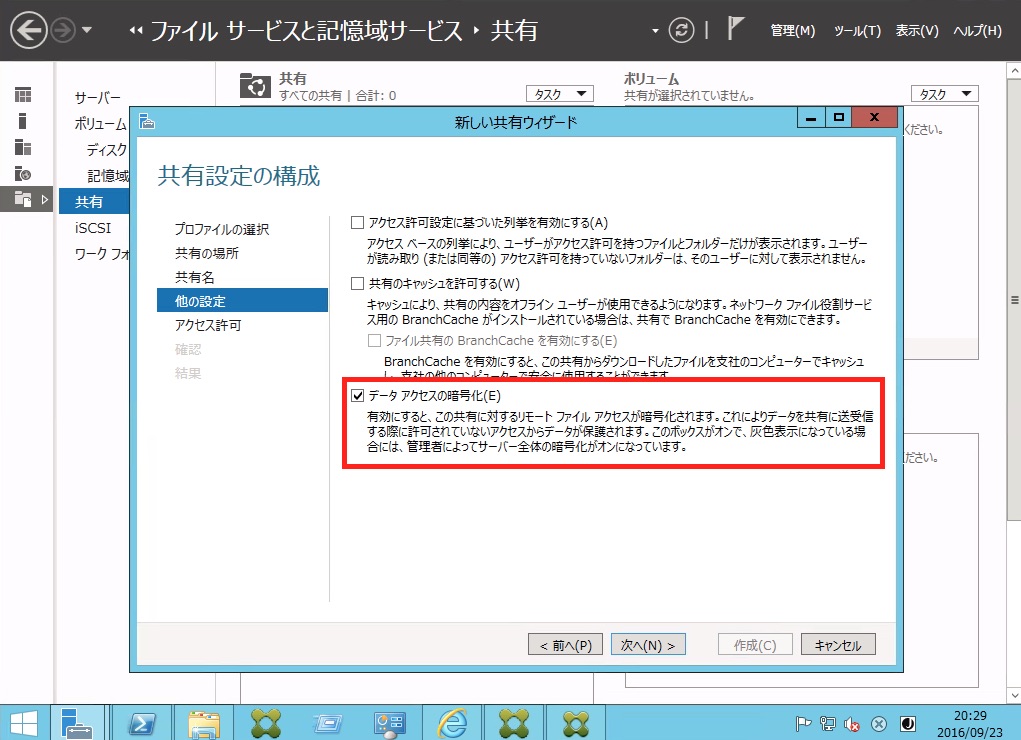
Task: Select the Local Server icon in sidebar
Action: (x=23, y=121)
